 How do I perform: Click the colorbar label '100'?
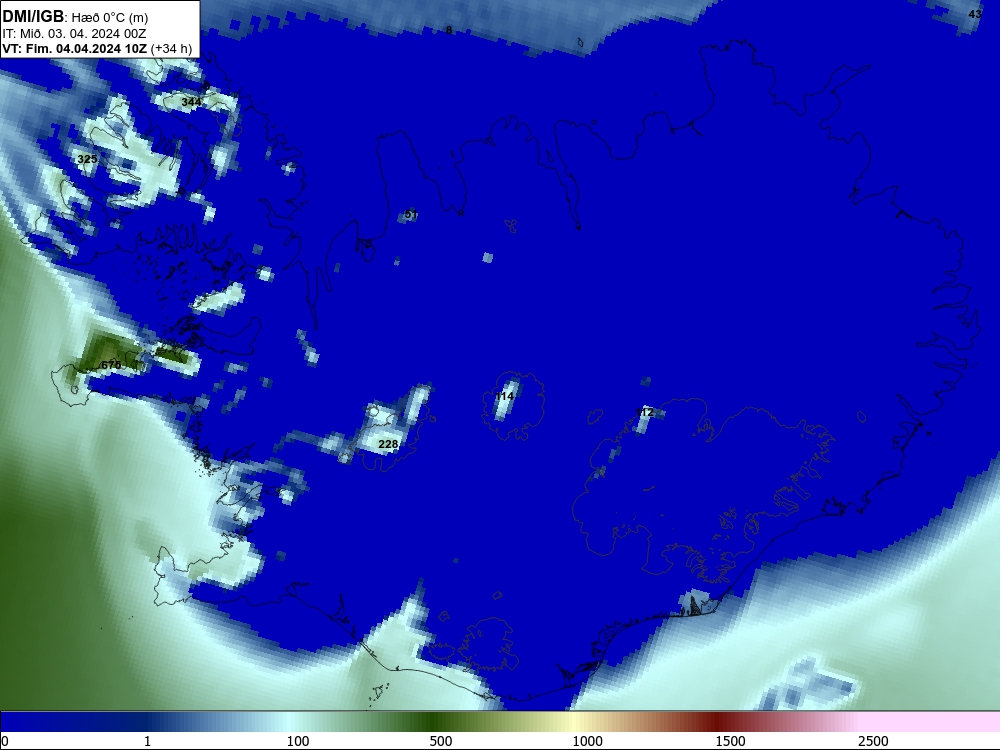pos(298,741)
